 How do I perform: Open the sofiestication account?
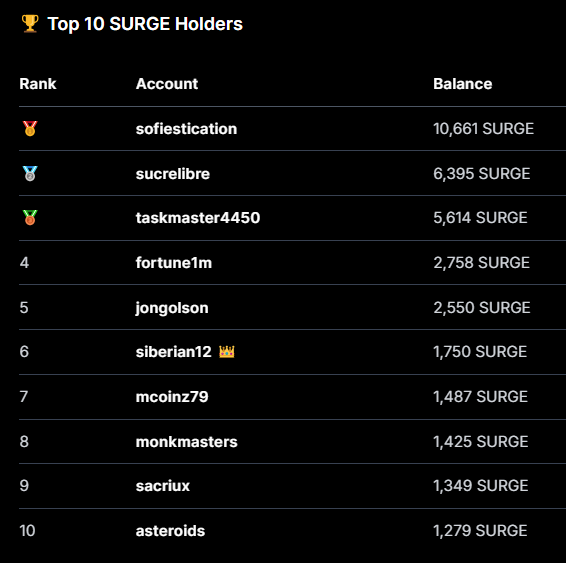186,129
